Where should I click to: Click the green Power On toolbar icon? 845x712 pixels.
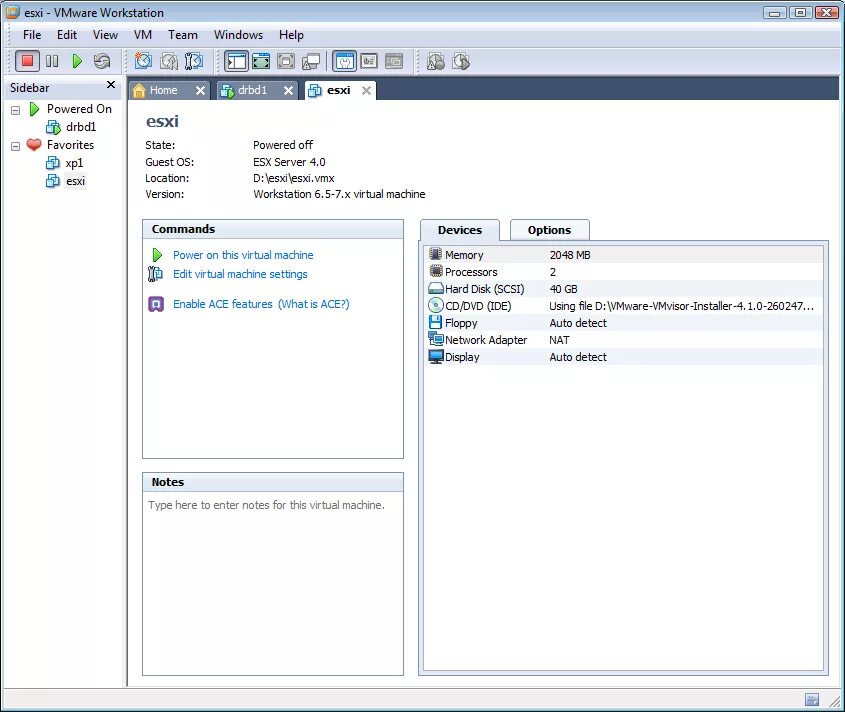(77, 61)
